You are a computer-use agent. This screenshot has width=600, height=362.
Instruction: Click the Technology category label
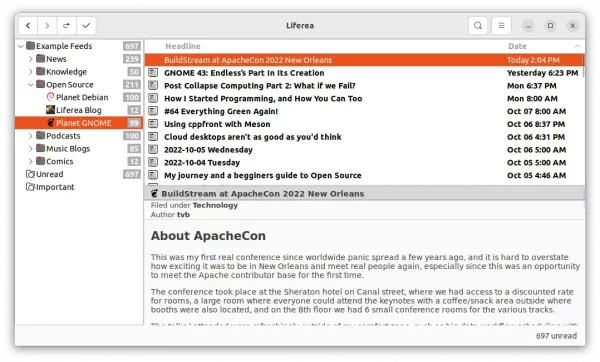[x=215, y=205]
